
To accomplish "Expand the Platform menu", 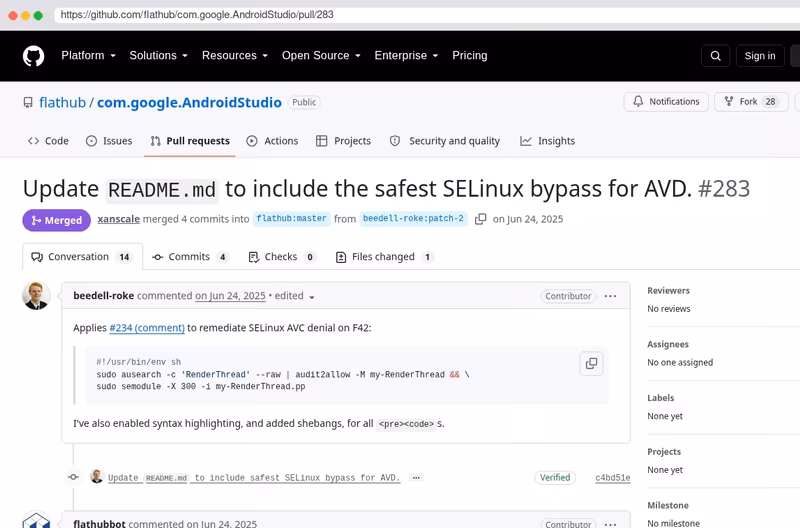I will (x=88, y=56).
